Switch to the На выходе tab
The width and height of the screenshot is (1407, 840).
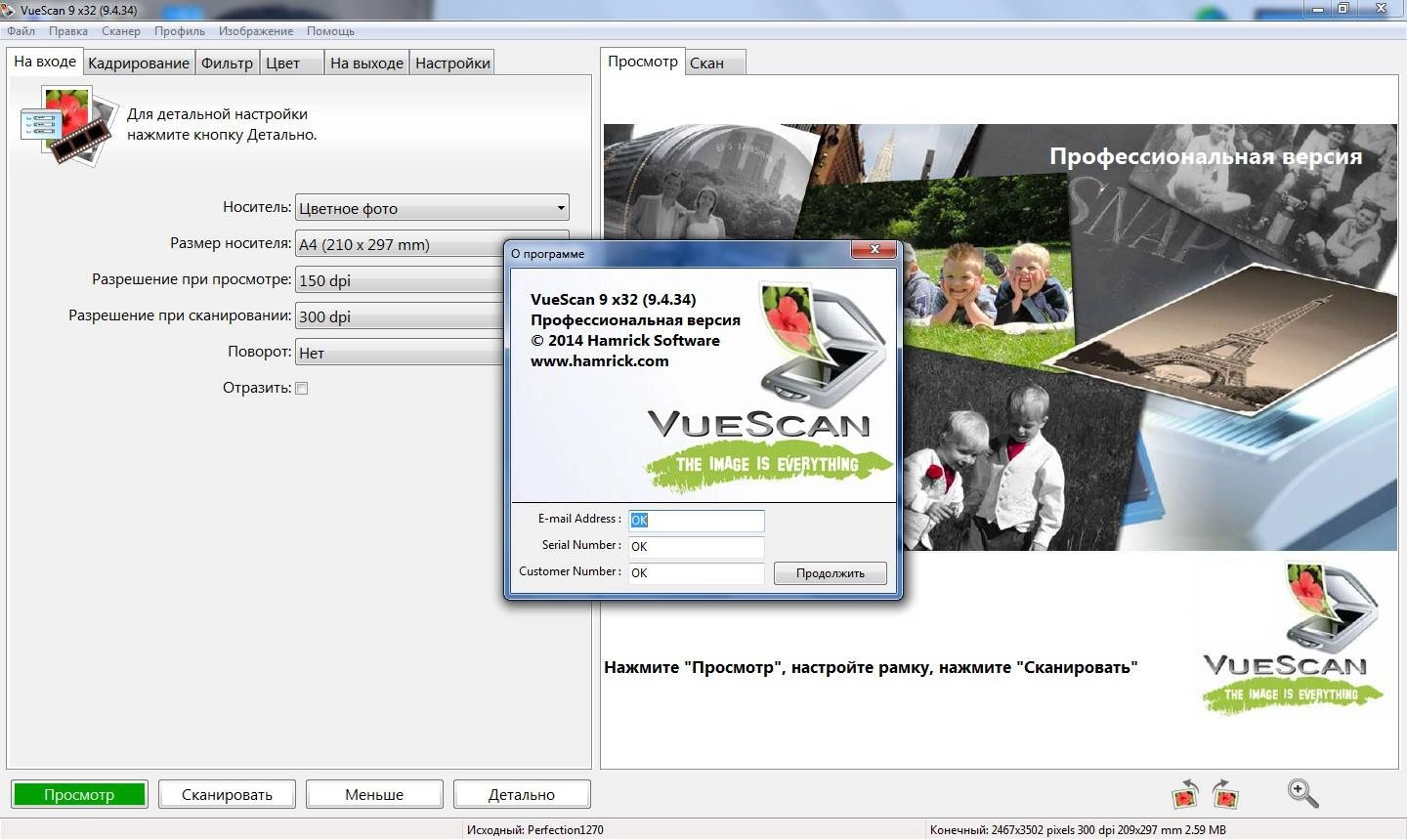click(x=366, y=63)
